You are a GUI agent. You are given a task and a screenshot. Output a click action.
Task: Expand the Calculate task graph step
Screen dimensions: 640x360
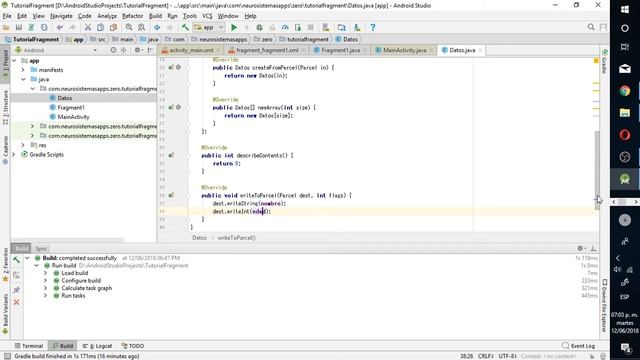click(x=46, y=288)
